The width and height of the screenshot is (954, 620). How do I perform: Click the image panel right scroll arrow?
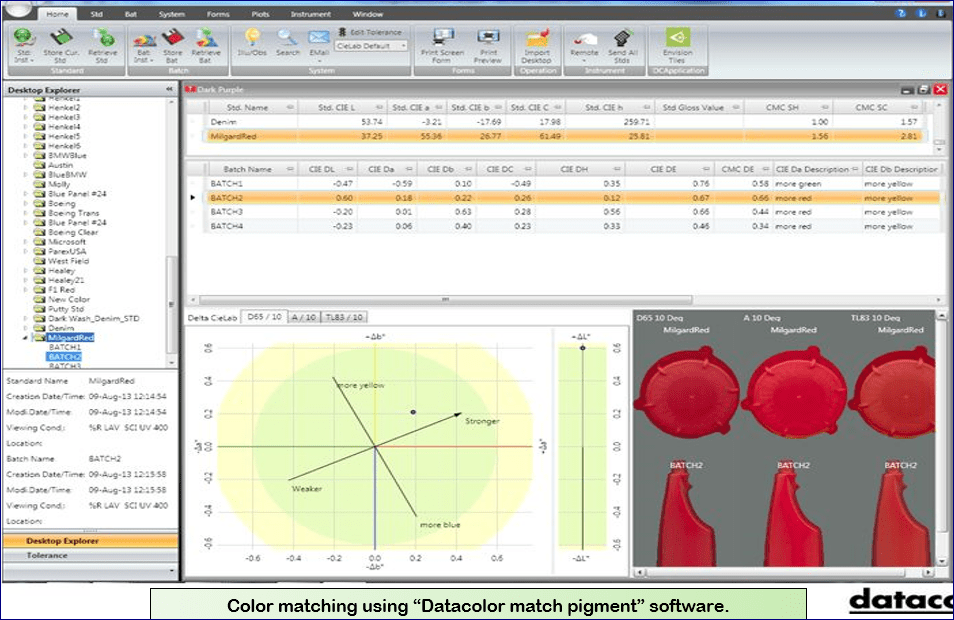[x=927, y=572]
